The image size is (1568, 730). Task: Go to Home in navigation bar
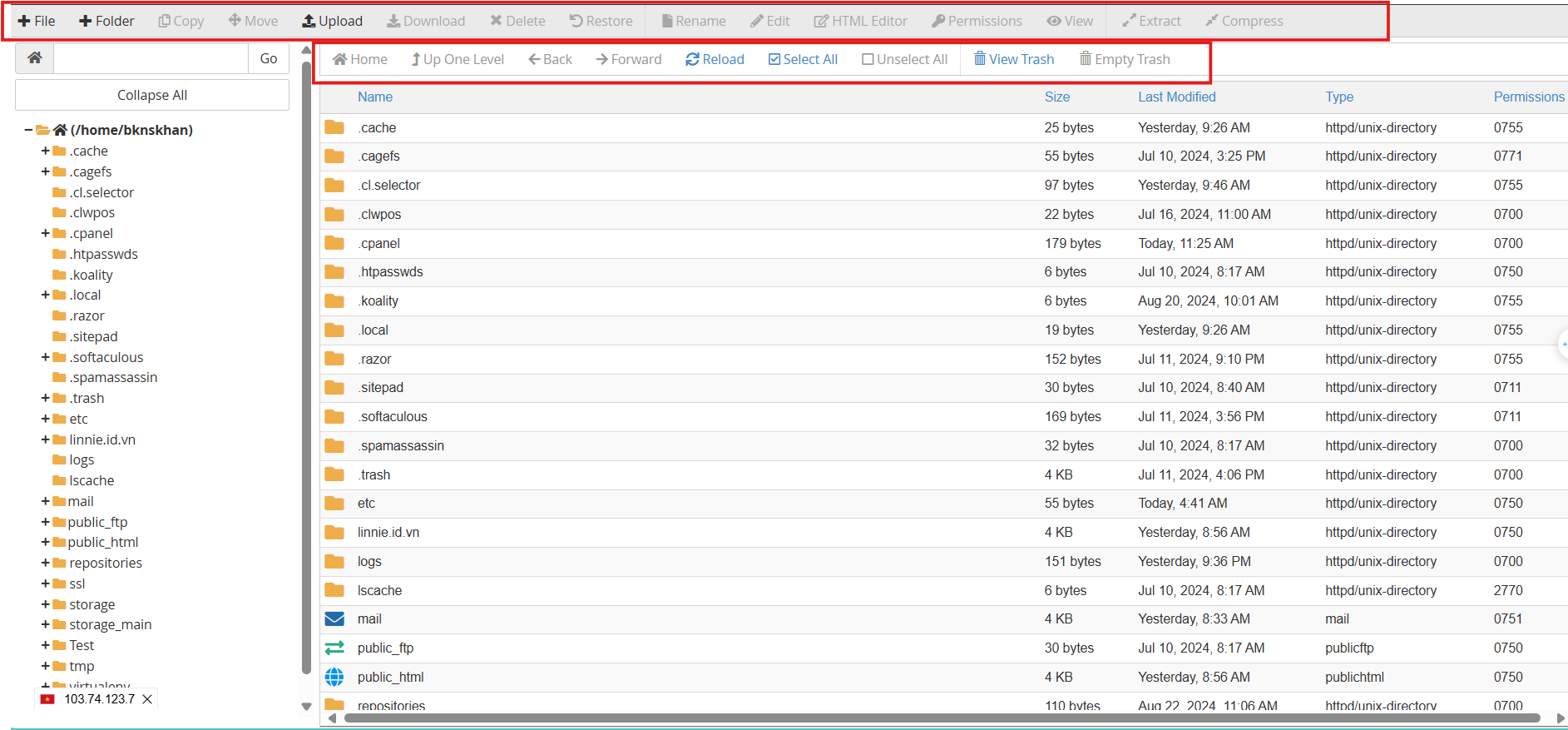pos(359,59)
